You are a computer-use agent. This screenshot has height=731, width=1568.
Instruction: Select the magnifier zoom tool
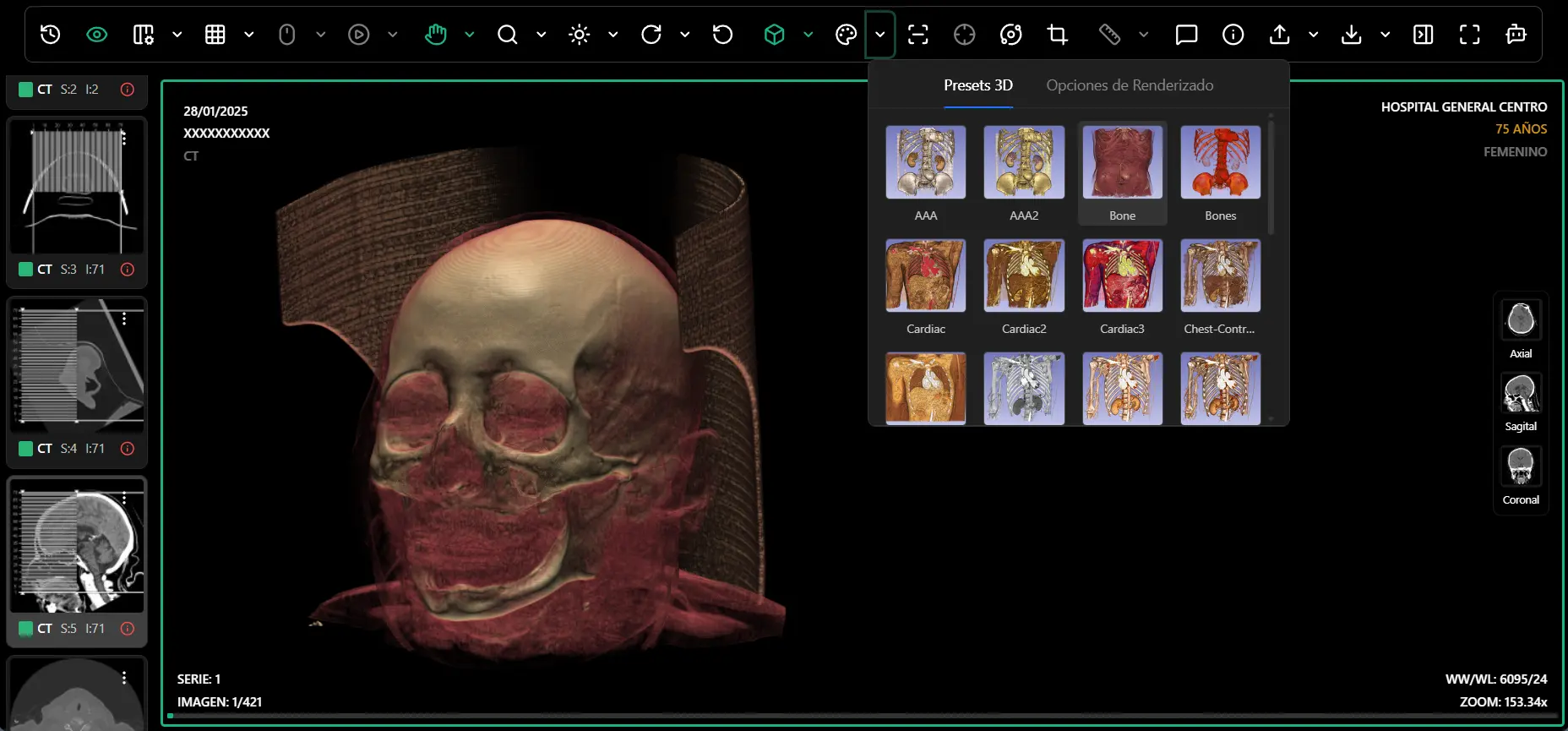507,35
